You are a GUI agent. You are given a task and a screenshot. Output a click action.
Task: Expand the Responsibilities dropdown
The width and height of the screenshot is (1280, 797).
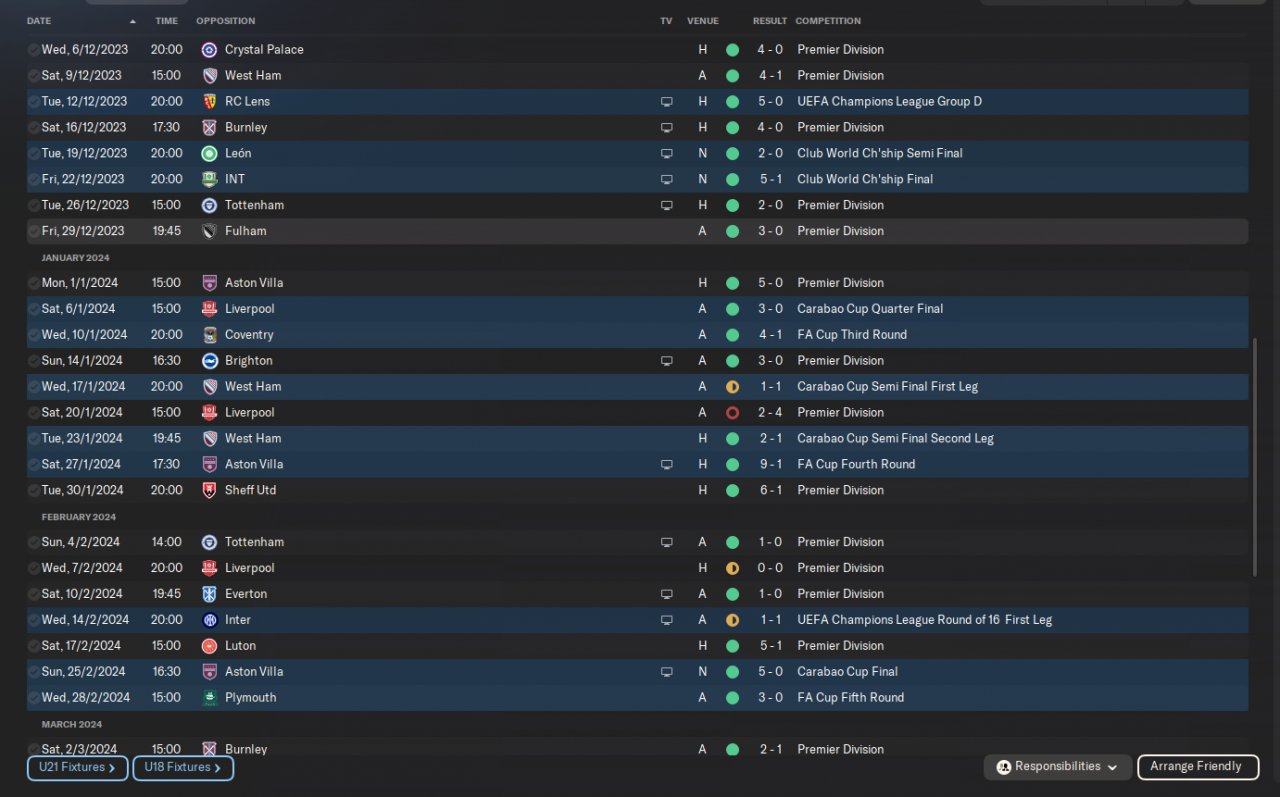tap(1058, 767)
